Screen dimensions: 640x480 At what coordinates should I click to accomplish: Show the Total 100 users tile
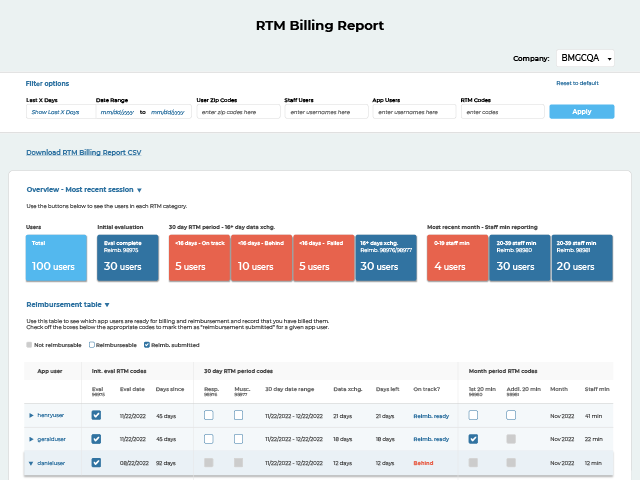(56, 258)
